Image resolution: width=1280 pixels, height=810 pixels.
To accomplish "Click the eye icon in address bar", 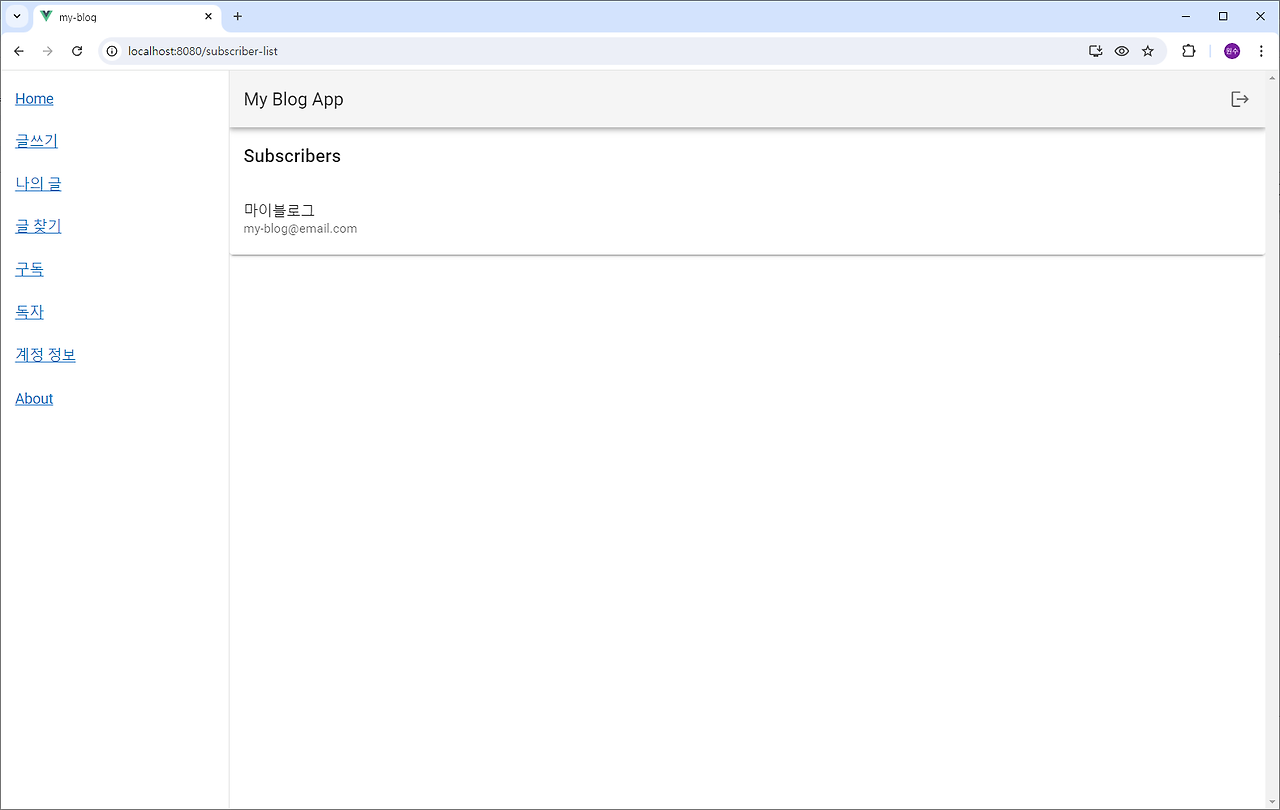I will click(1122, 51).
